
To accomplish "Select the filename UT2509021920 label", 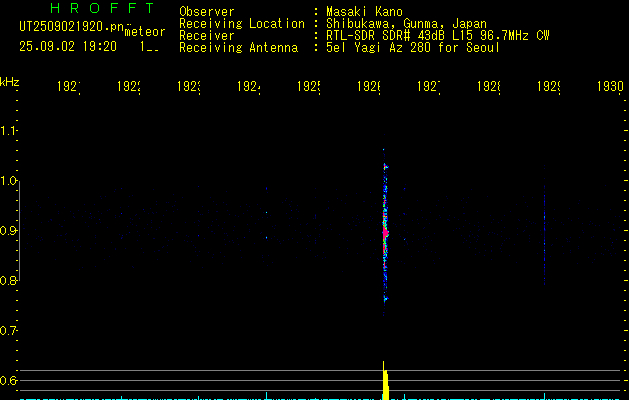I will pos(72,27).
